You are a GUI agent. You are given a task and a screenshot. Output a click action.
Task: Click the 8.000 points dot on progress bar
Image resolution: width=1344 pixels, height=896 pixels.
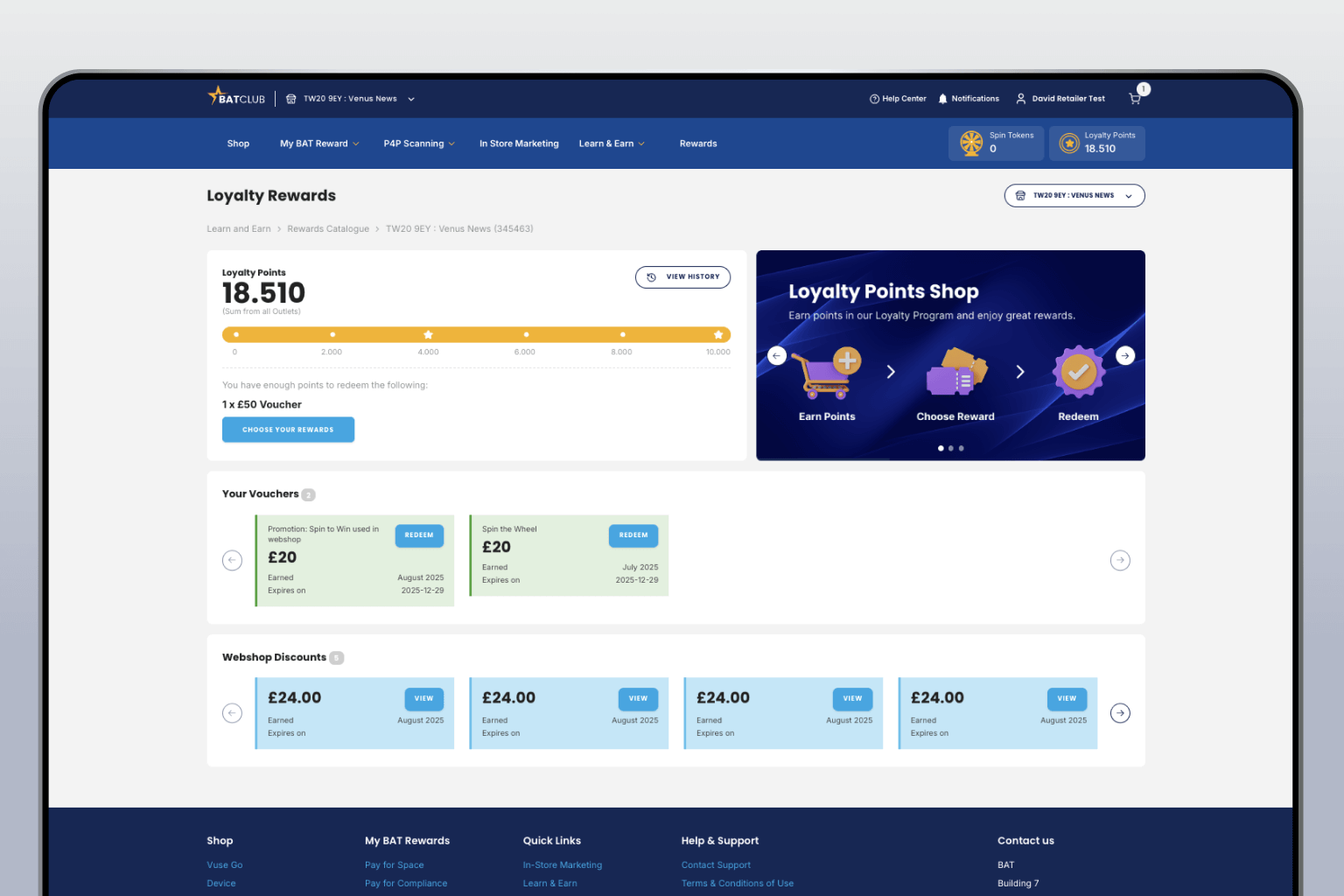(622, 334)
